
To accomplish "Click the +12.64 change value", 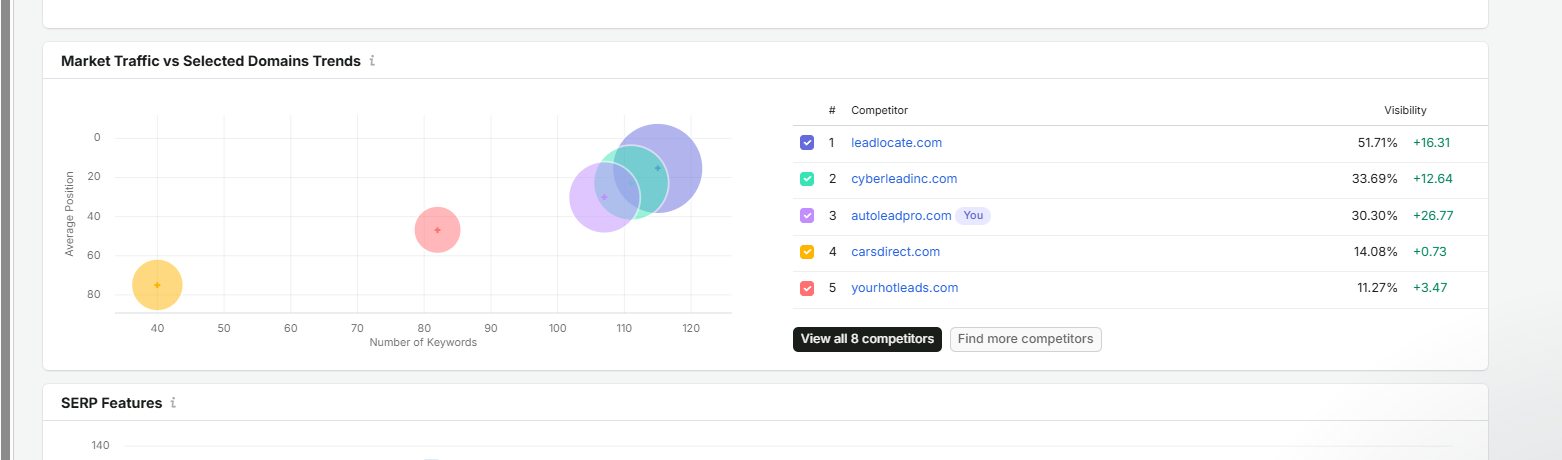I will tap(1432, 179).
